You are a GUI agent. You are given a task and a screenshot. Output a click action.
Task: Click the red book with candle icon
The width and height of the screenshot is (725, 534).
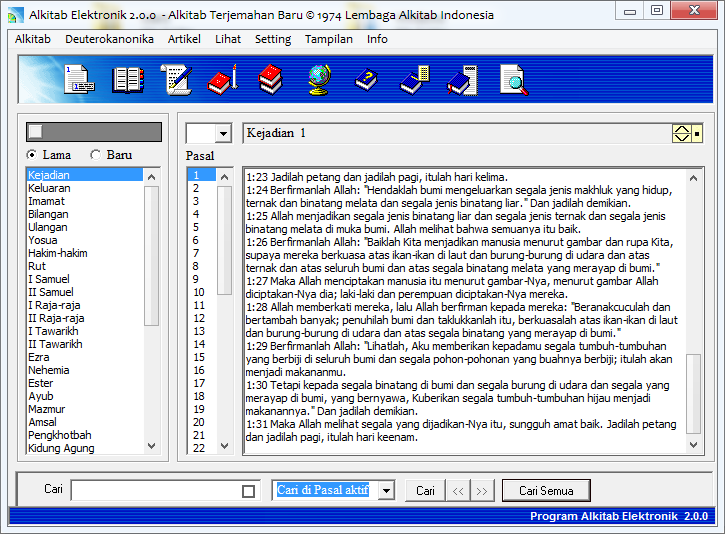(222, 80)
